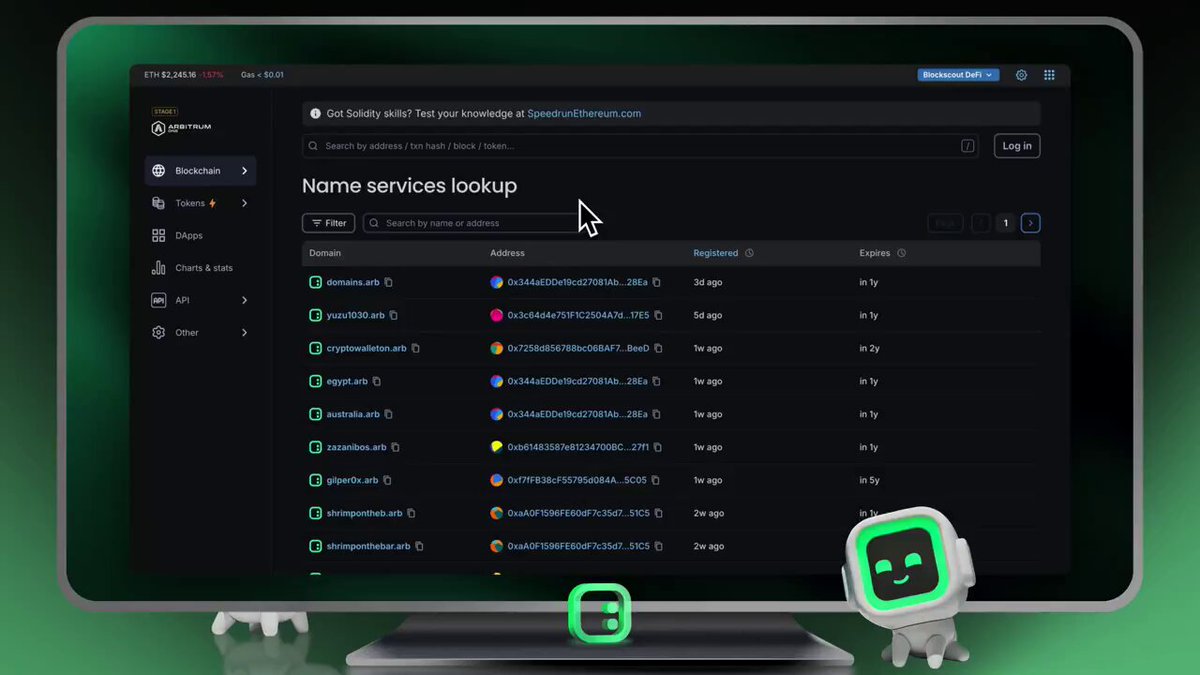This screenshot has height=675, width=1200.
Task: Expand the Tokens chevron arrow
Action: pos(244,203)
